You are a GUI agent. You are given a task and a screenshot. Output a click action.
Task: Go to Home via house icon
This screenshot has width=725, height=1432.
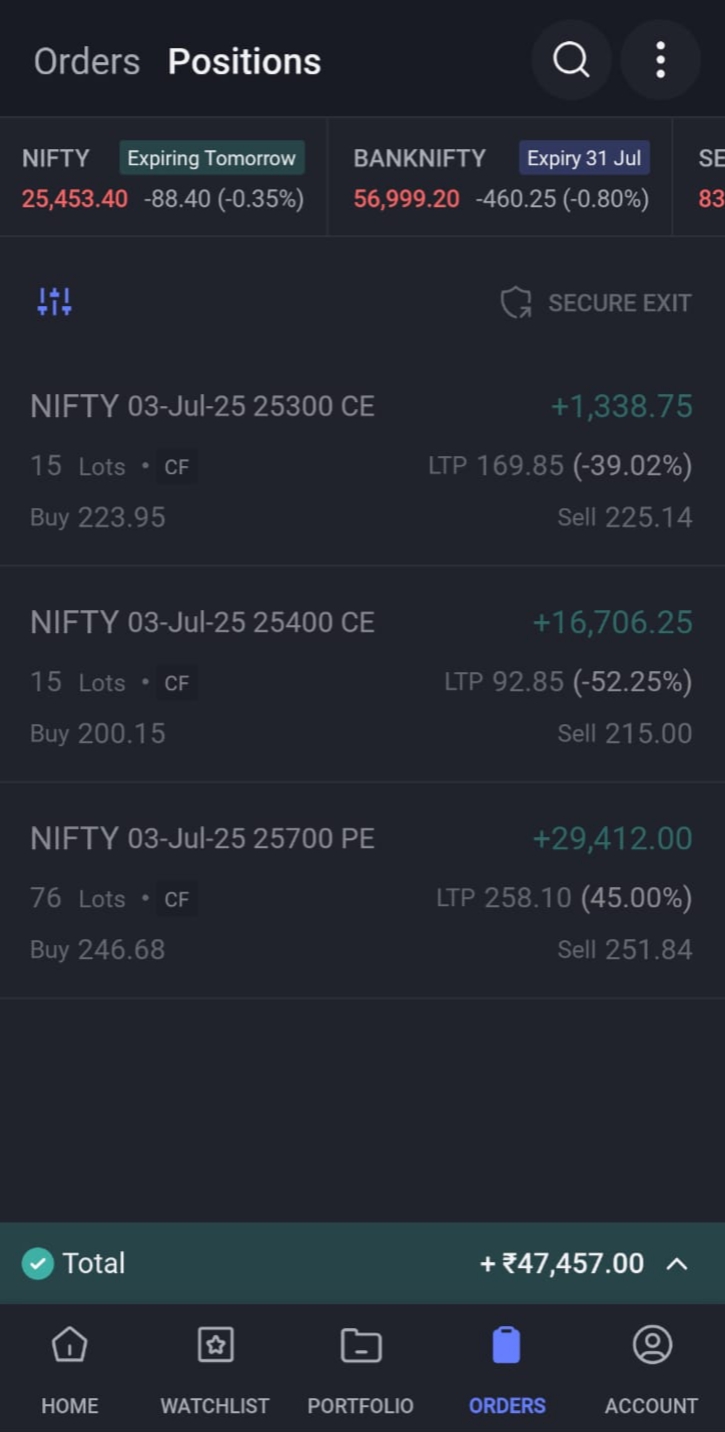click(70, 1346)
